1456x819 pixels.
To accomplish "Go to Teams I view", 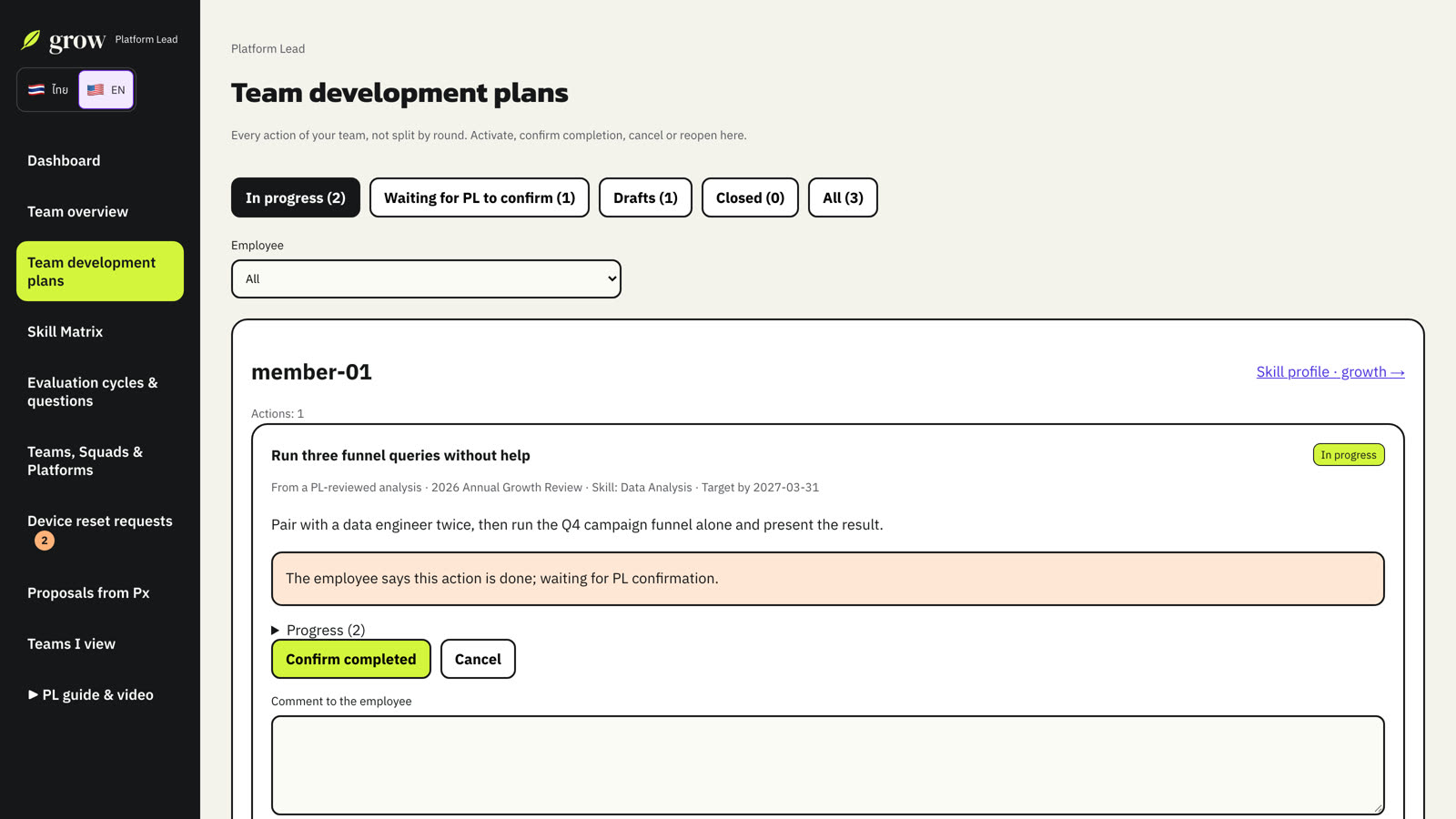I will [x=100, y=643].
